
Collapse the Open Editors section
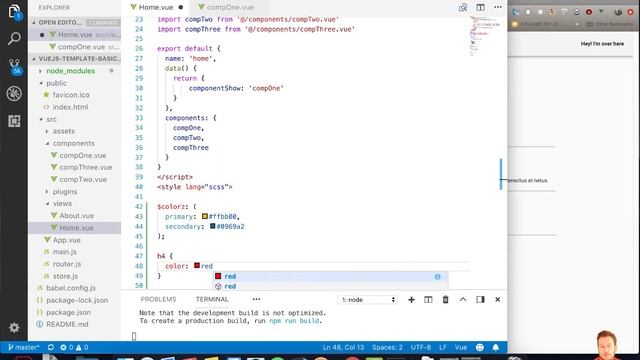pos(75,22)
